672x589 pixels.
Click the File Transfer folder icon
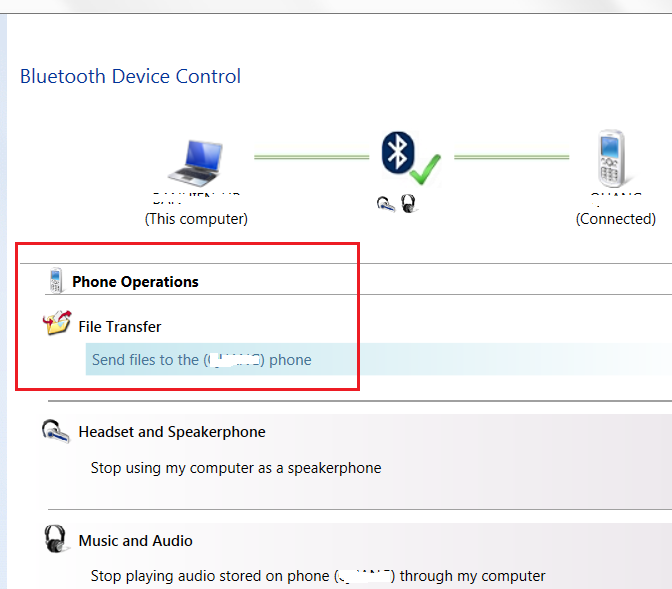tap(57, 325)
